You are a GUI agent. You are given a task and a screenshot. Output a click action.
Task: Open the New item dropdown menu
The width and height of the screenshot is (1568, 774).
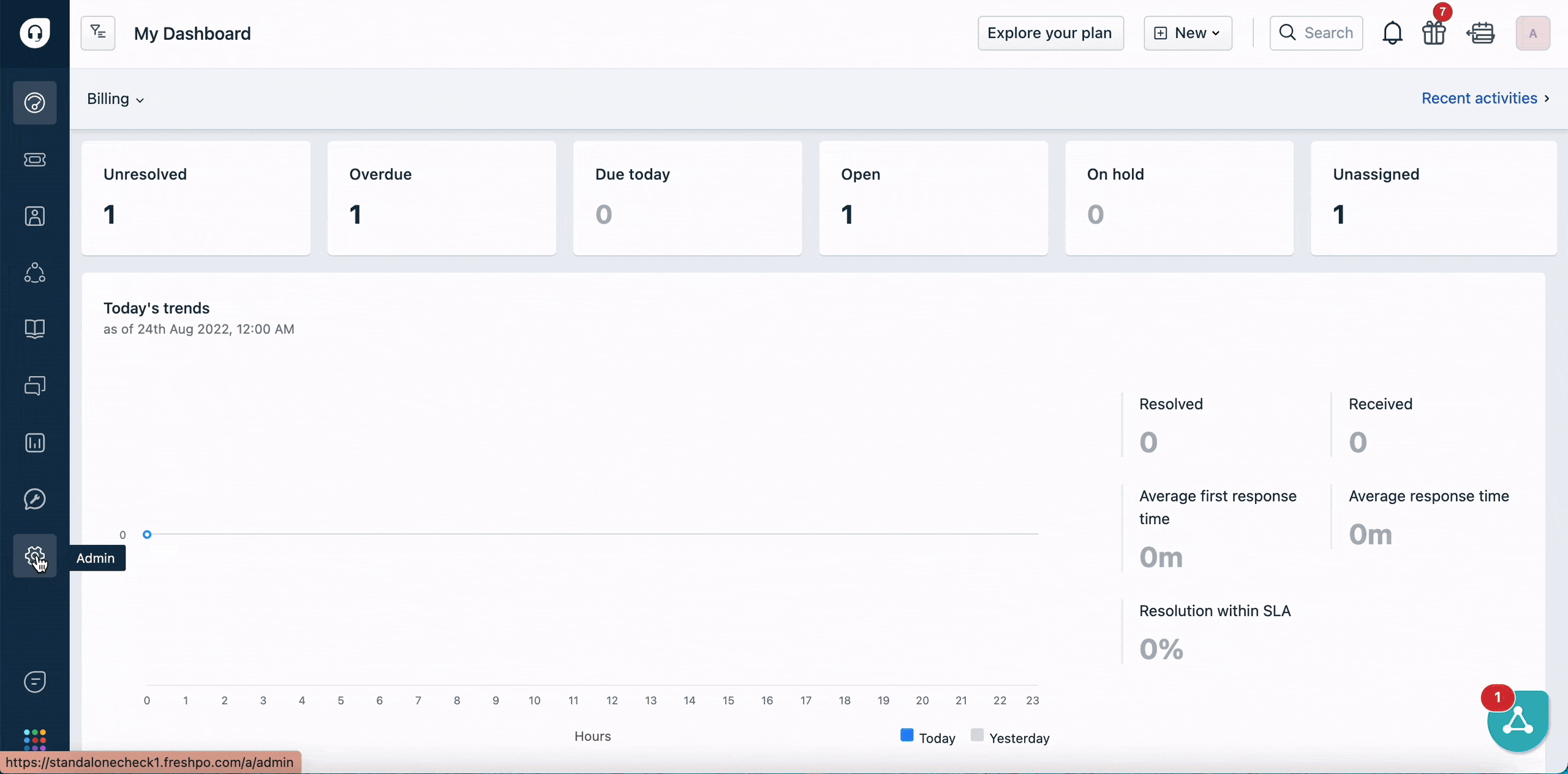[1186, 33]
